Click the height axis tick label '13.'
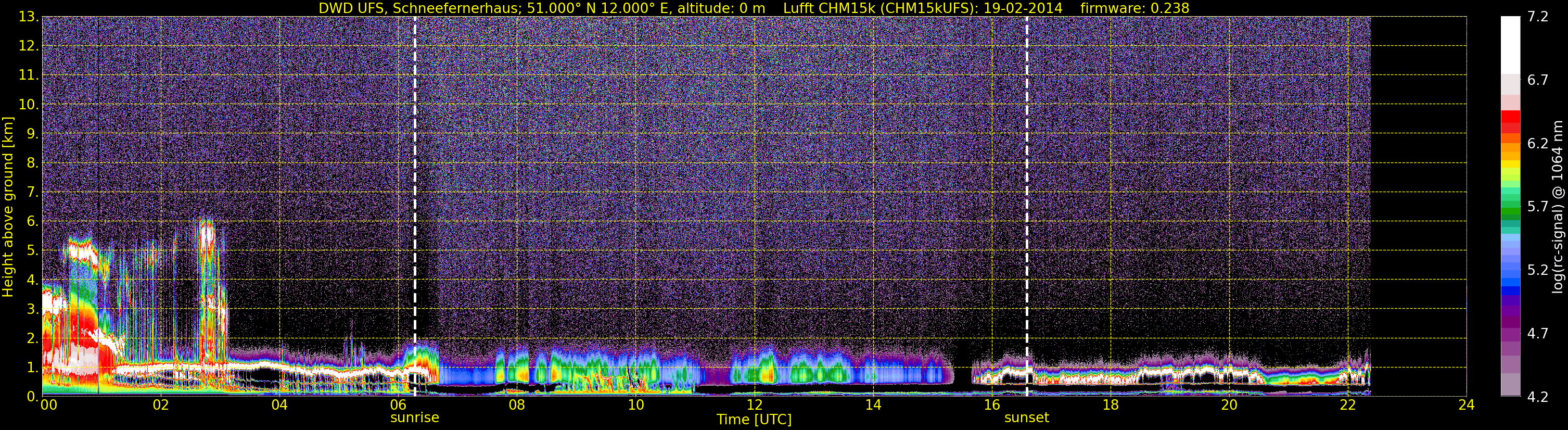This screenshot has height=430, width=1568. [x=29, y=17]
